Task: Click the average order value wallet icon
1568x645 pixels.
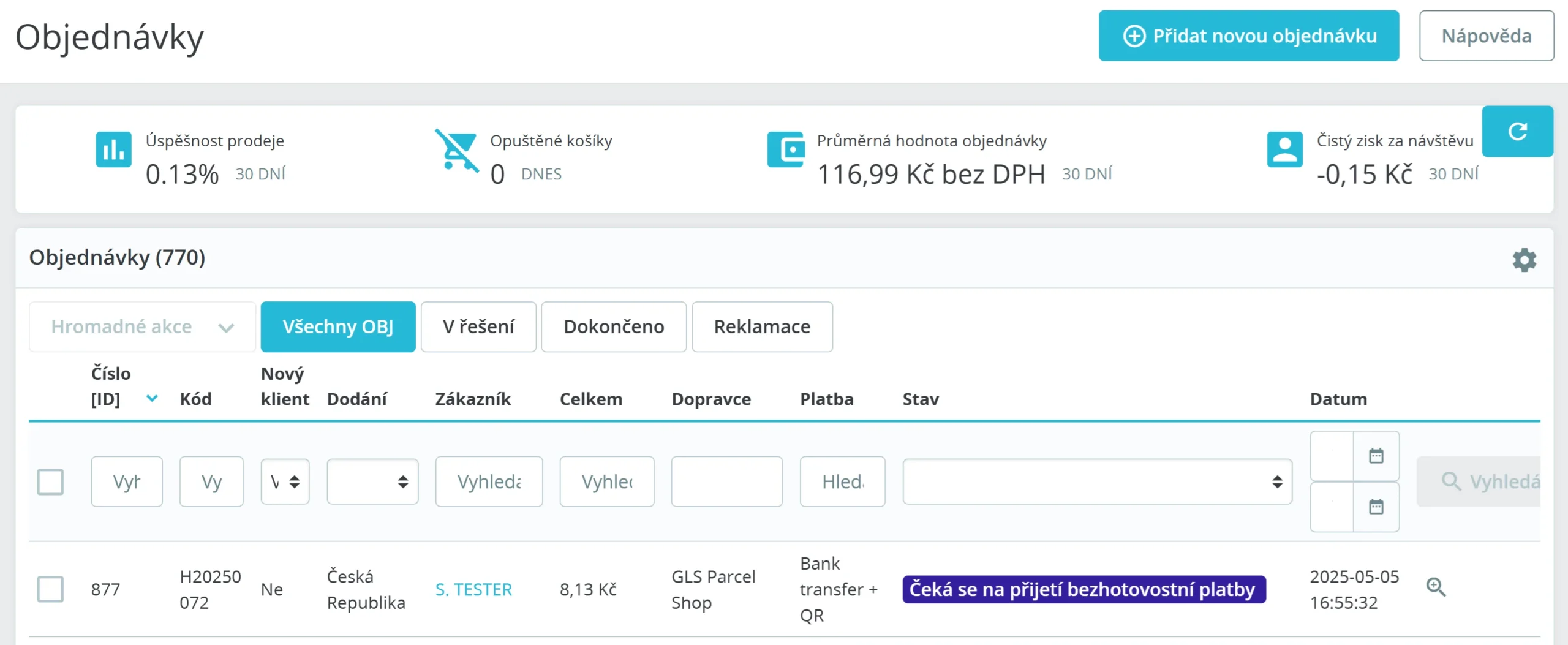Action: (785, 149)
